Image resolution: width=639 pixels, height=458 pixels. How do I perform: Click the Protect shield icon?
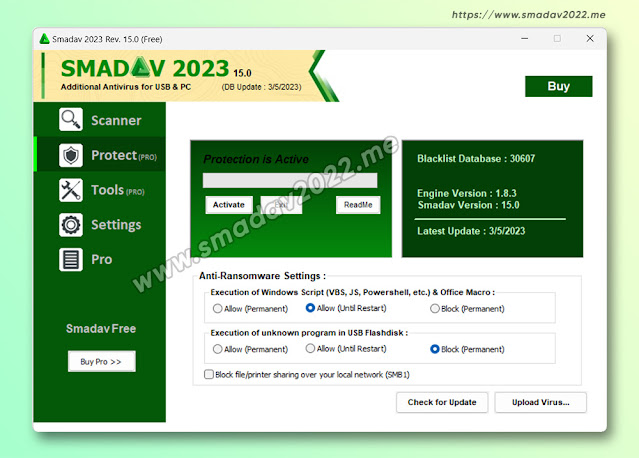[x=71, y=155]
